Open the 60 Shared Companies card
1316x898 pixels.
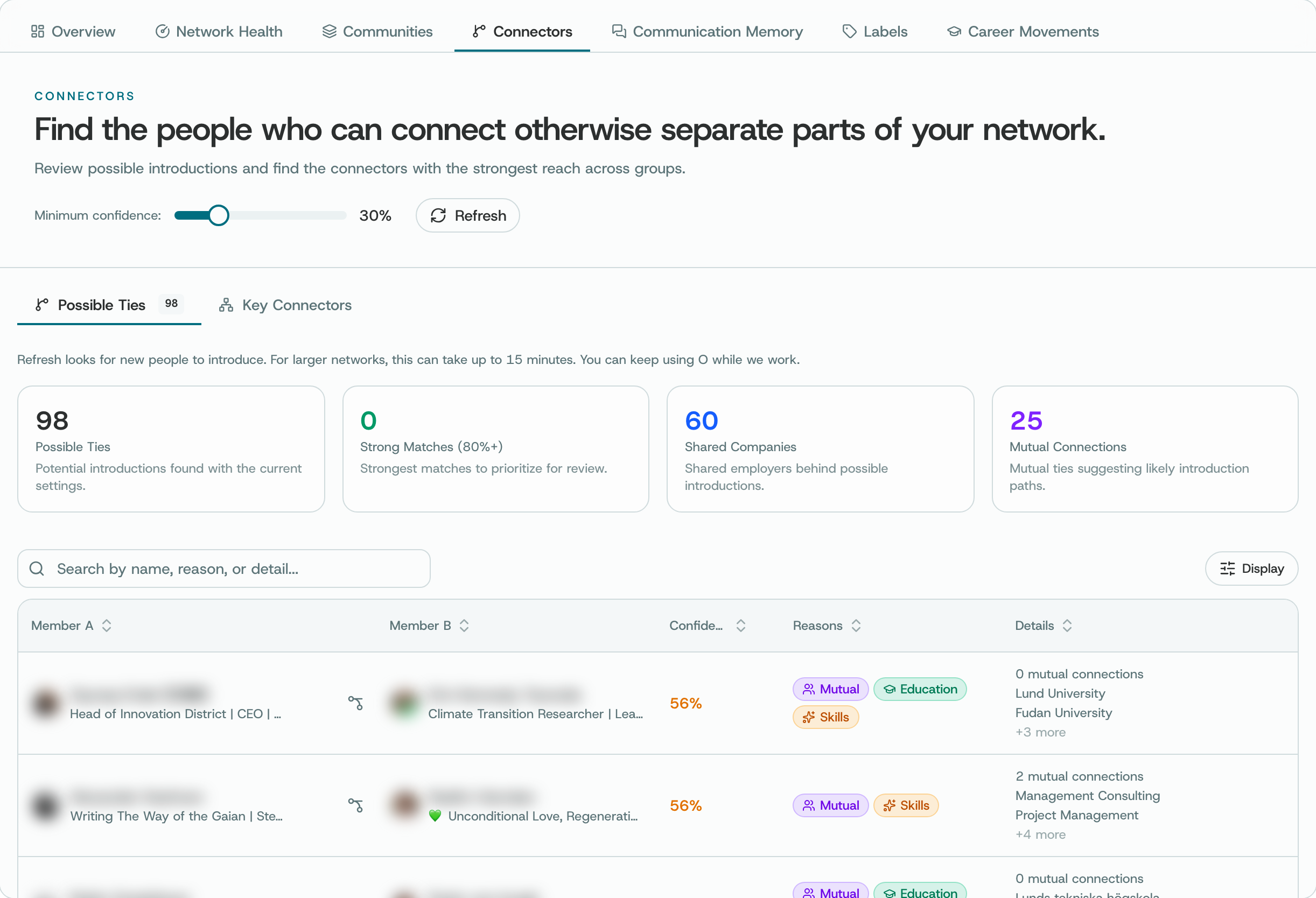(x=820, y=449)
